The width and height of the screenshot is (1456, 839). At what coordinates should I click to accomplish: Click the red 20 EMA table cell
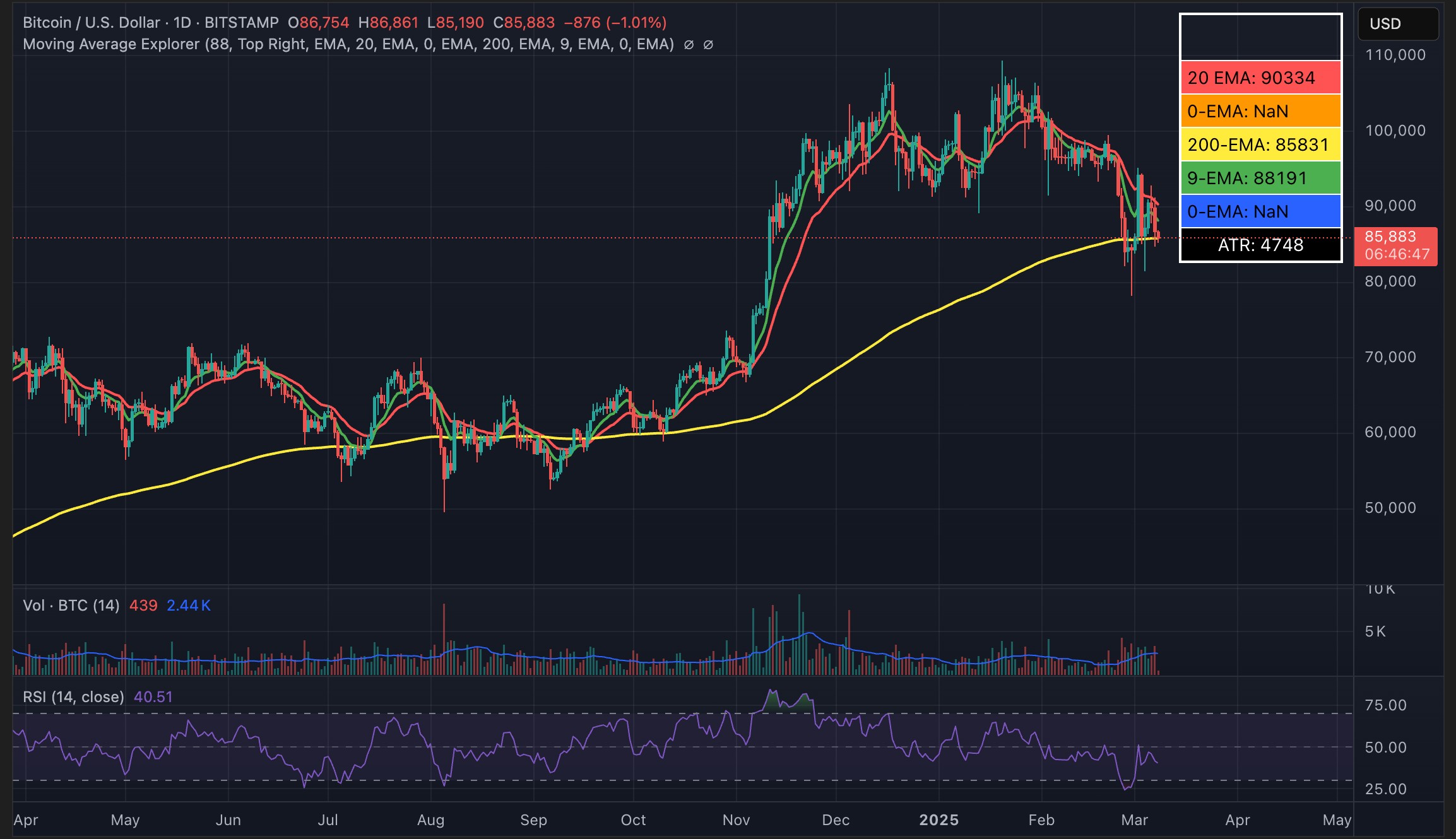1260,78
